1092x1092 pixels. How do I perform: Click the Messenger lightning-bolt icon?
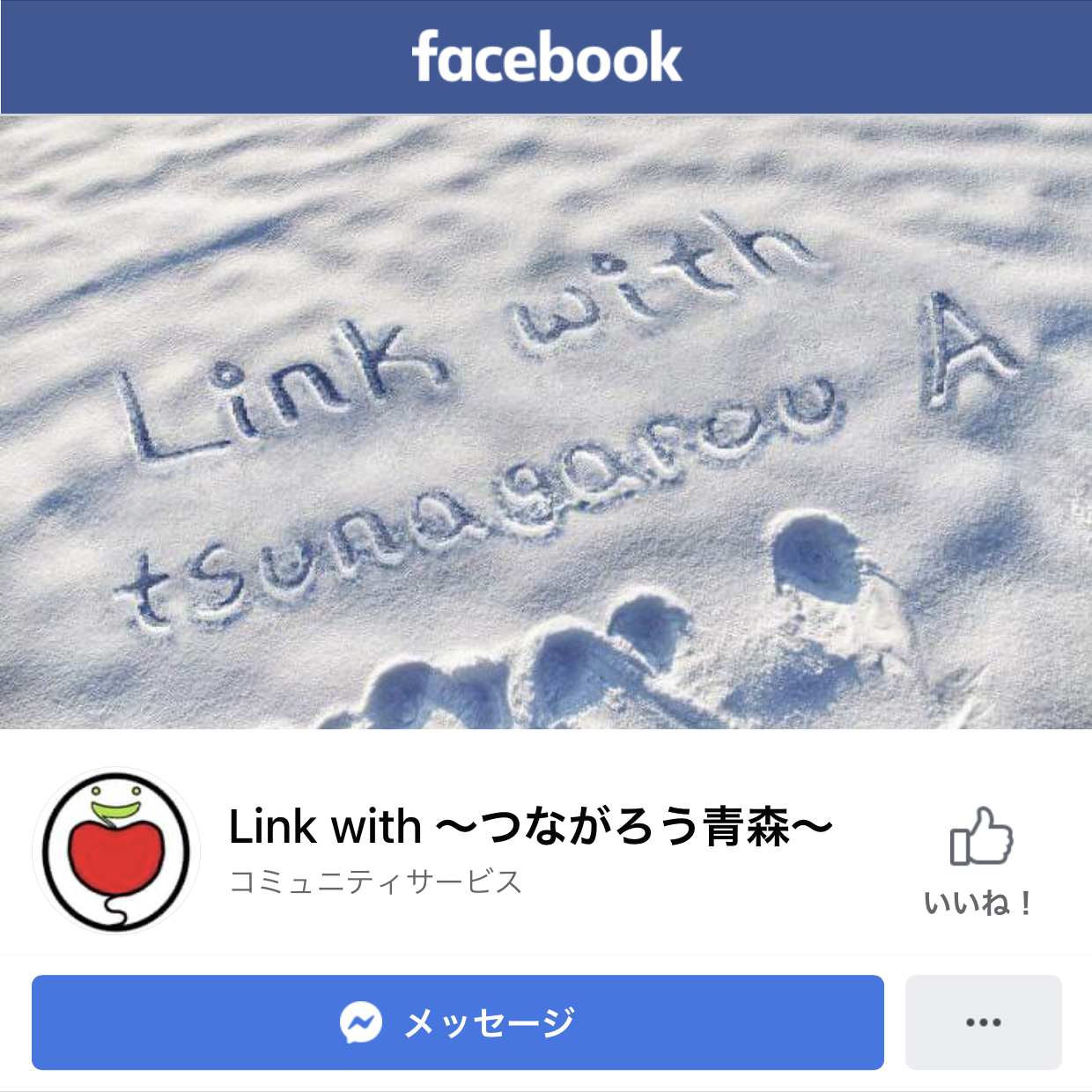361,1022
